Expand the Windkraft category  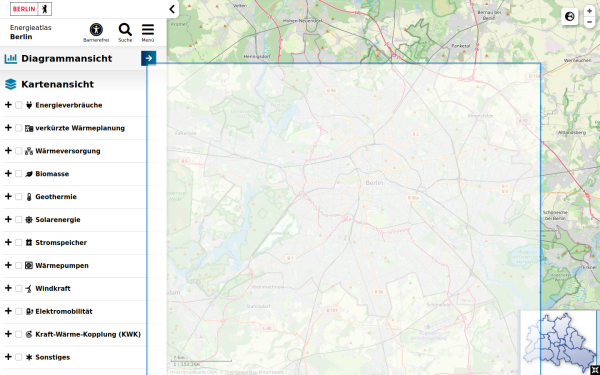pos(8,288)
